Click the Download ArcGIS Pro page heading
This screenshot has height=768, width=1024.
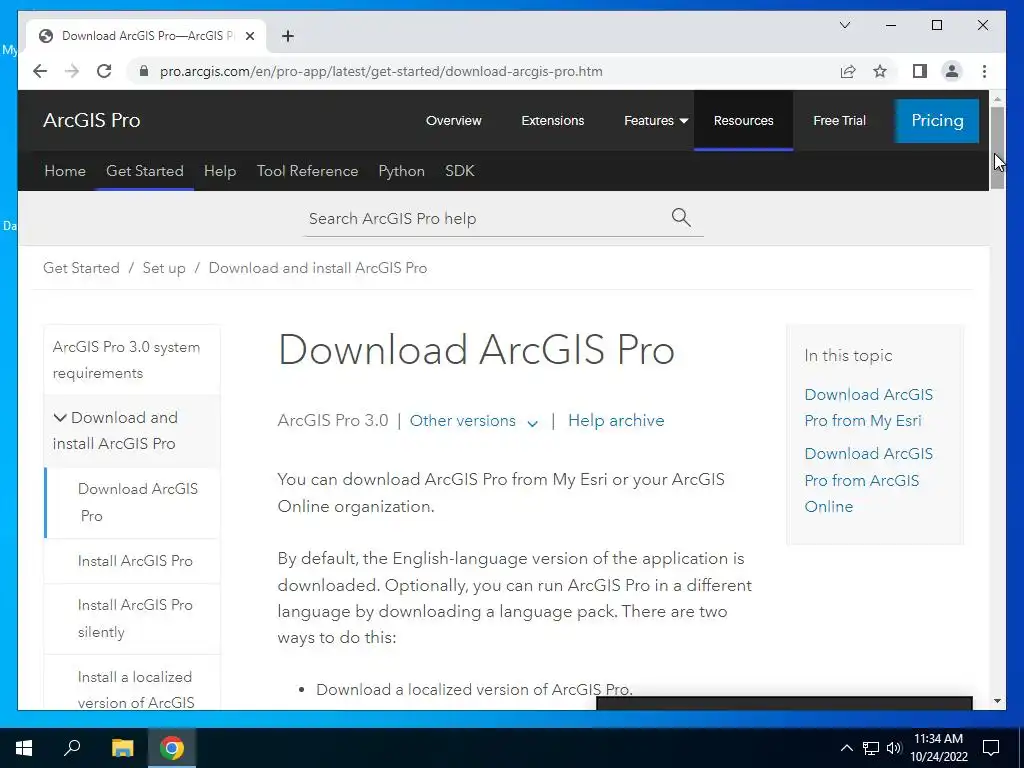(x=476, y=349)
